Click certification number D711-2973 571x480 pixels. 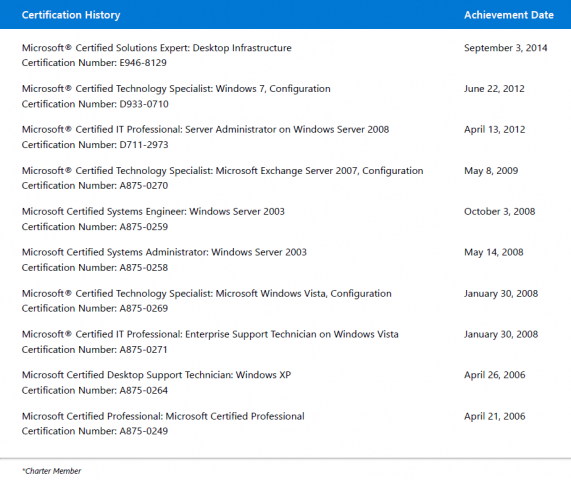pyautogui.click(x=95, y=145)
